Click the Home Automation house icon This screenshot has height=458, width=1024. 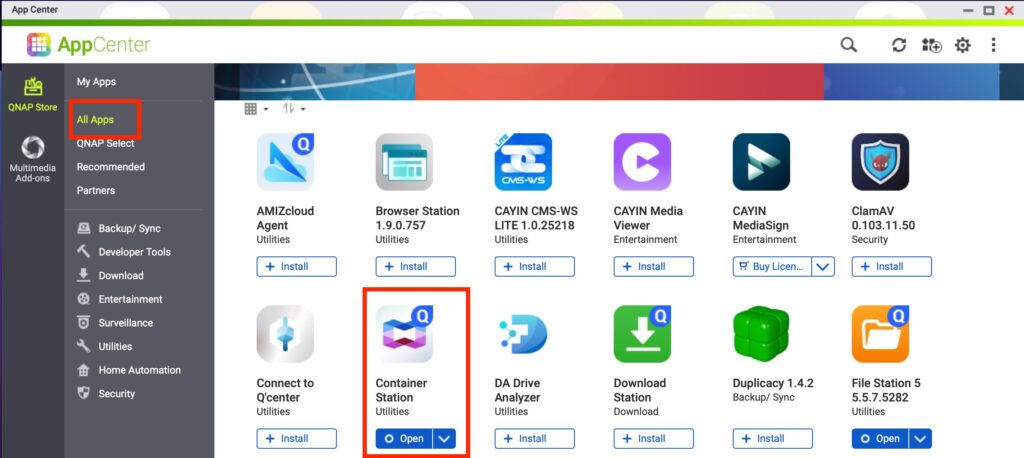coord(84,370)
